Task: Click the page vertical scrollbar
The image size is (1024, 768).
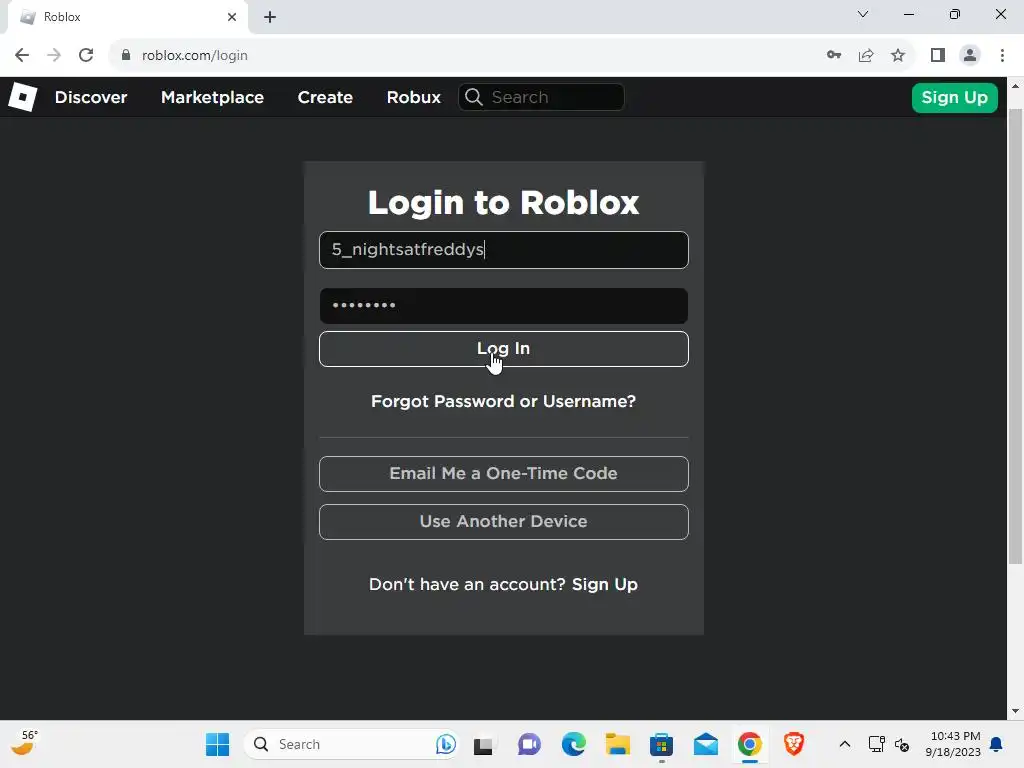Action: point(1015,336)
